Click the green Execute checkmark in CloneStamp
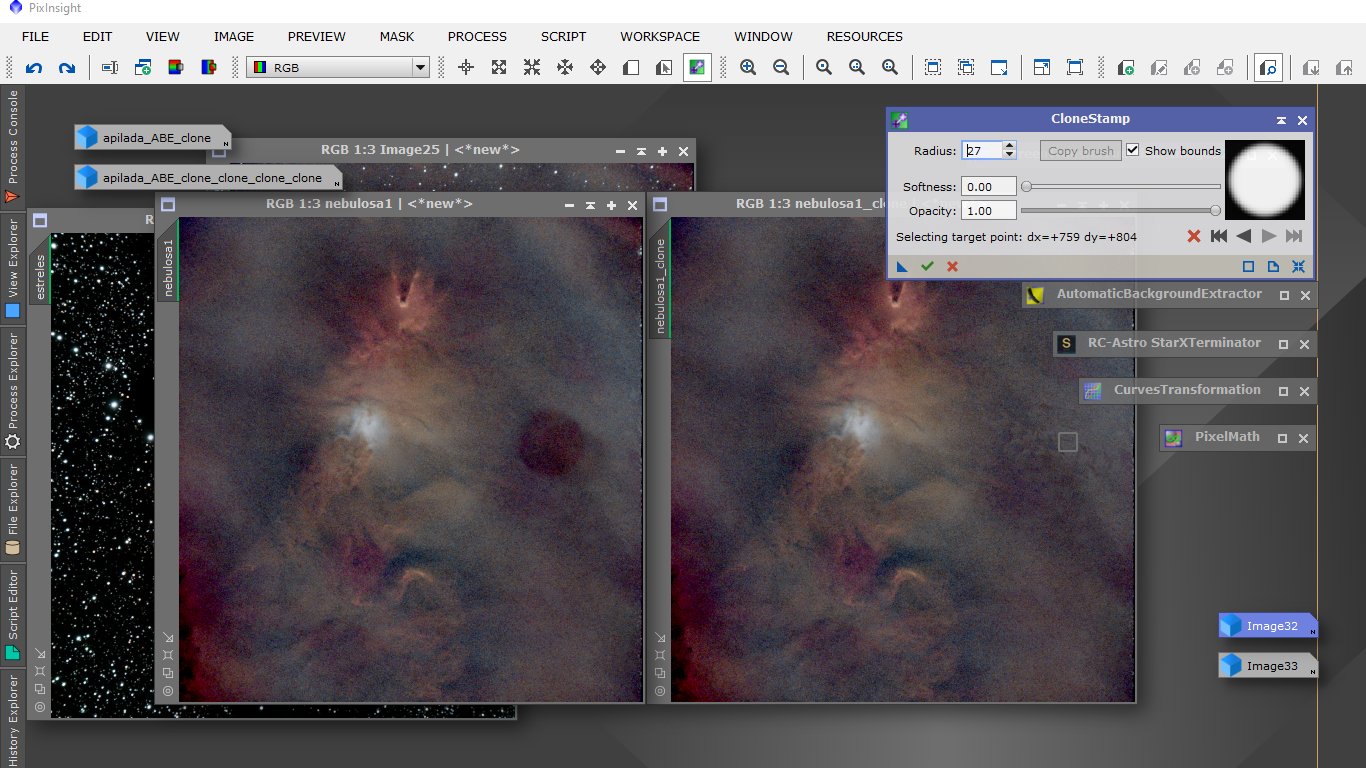Image resolution: width=1366 pixels, height=768 pixels. pyautogui.click(x=927, y=267)
